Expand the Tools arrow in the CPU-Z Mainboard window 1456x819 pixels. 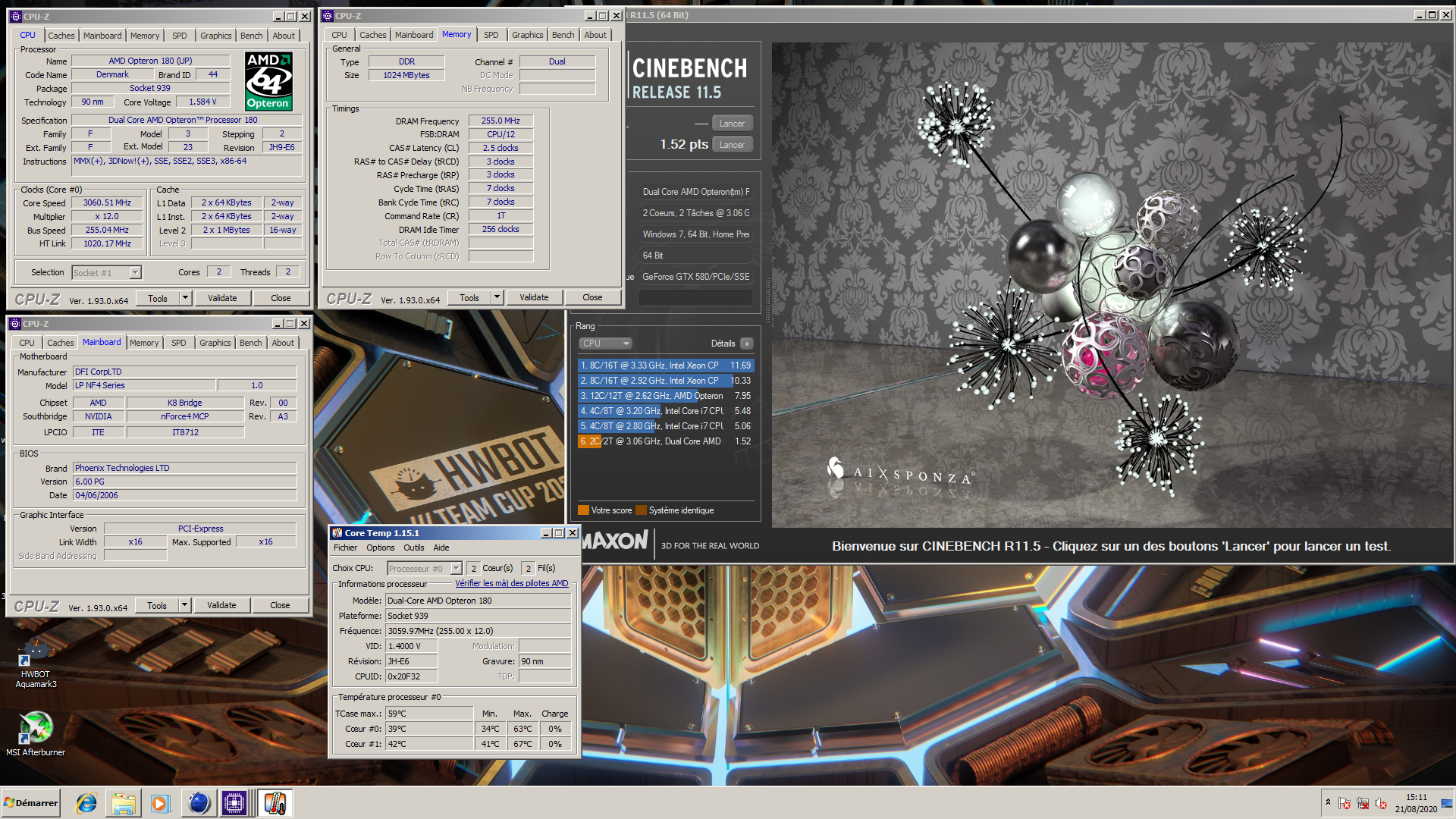coord(184,605)
